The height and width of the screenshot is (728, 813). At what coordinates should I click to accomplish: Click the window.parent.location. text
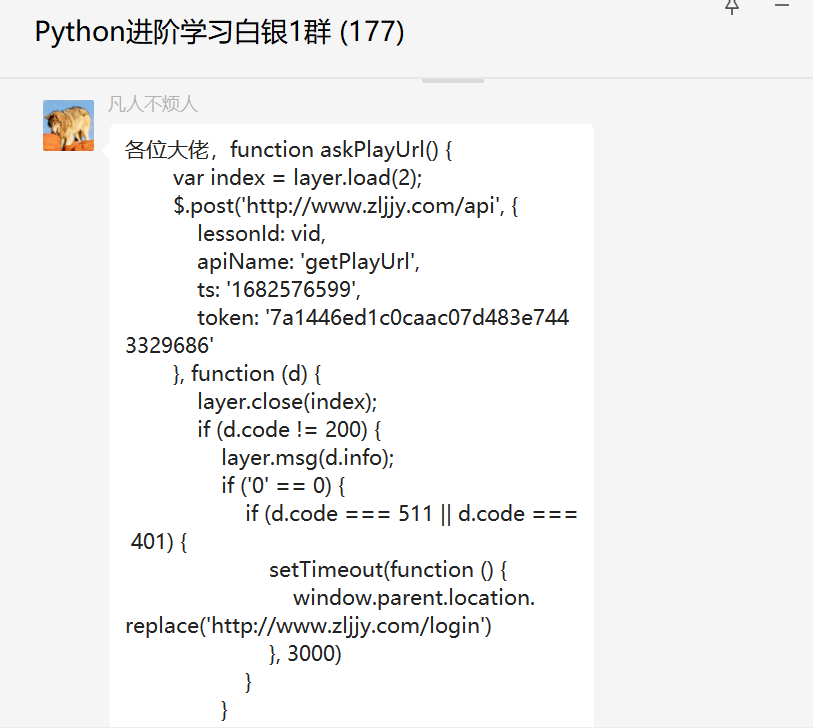click(414, 598)
